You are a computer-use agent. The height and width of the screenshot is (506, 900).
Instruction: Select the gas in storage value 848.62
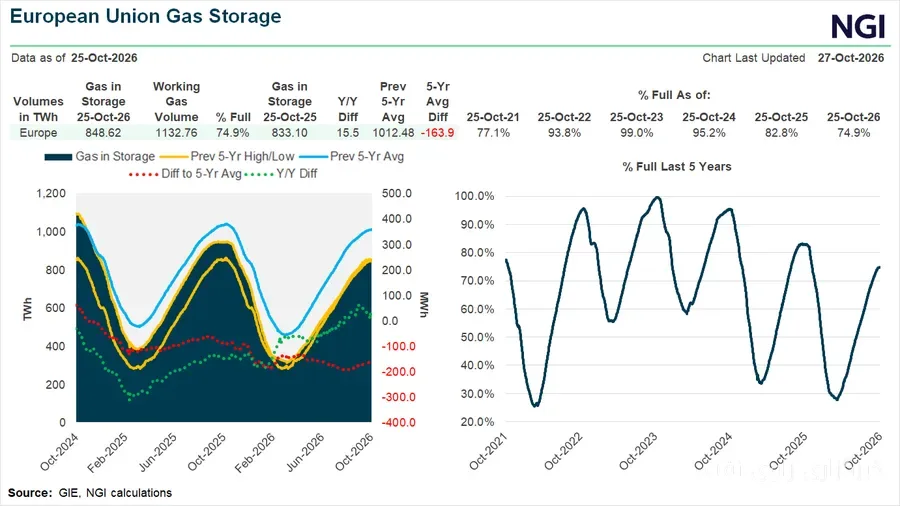(103, 133)
